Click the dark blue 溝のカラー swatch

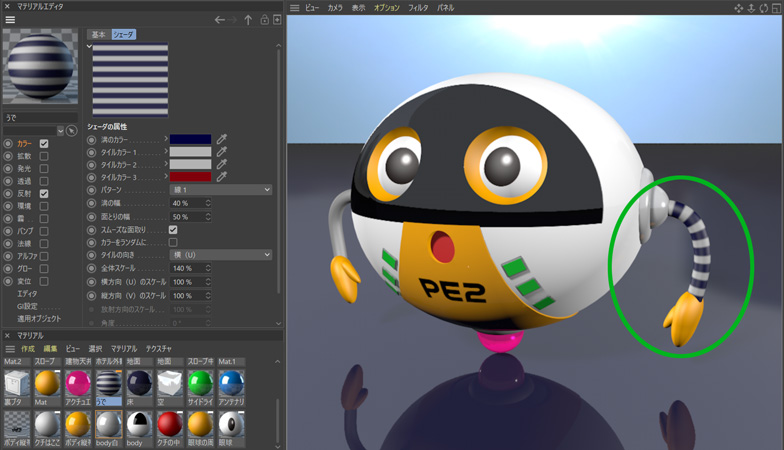coord(190,139)
